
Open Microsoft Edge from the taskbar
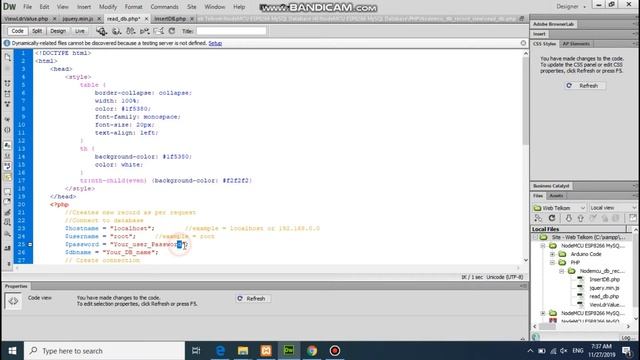pyautogui.click(x=220, y=351)
